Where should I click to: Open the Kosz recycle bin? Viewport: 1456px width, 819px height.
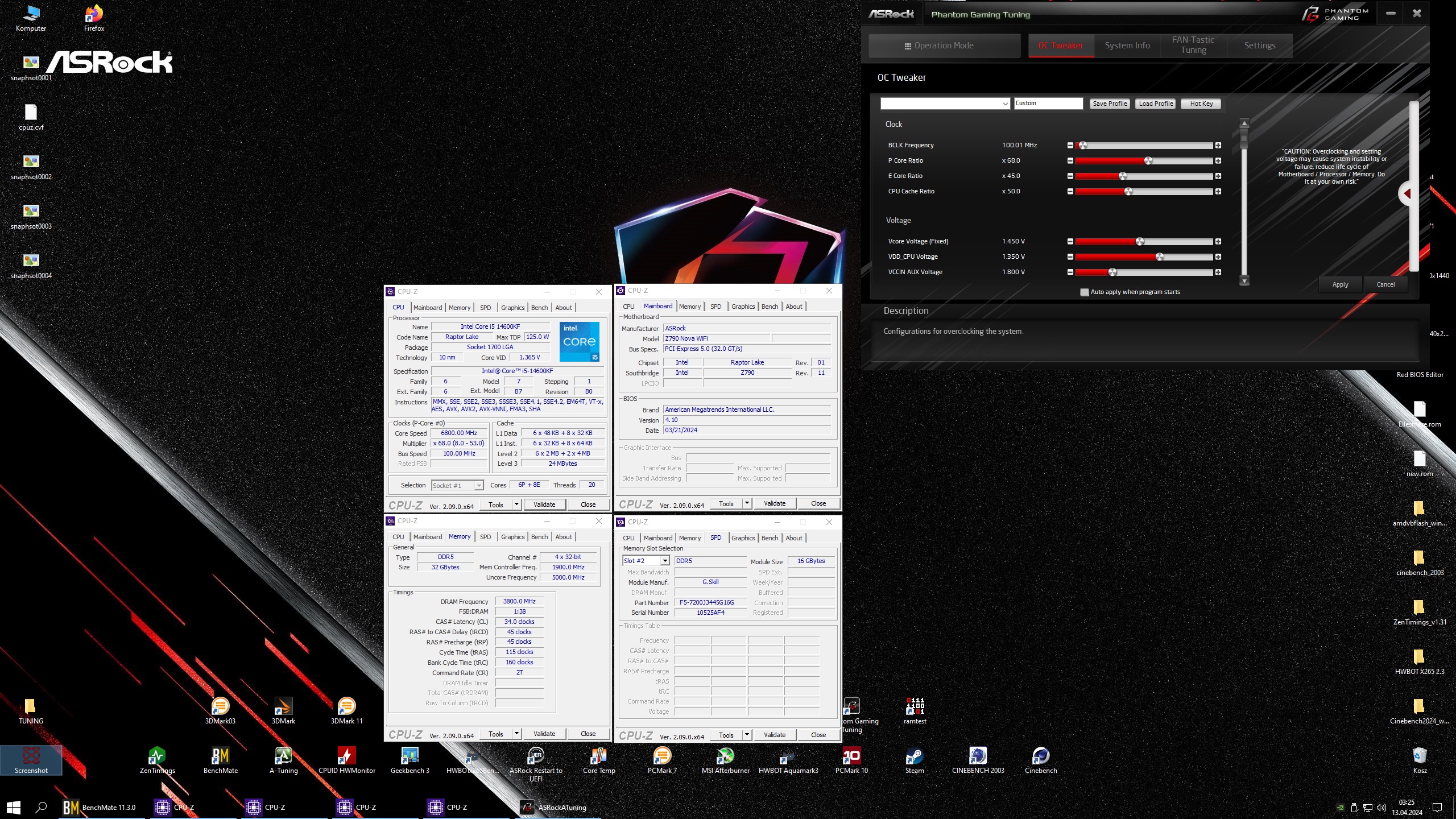coord(1420,760)
